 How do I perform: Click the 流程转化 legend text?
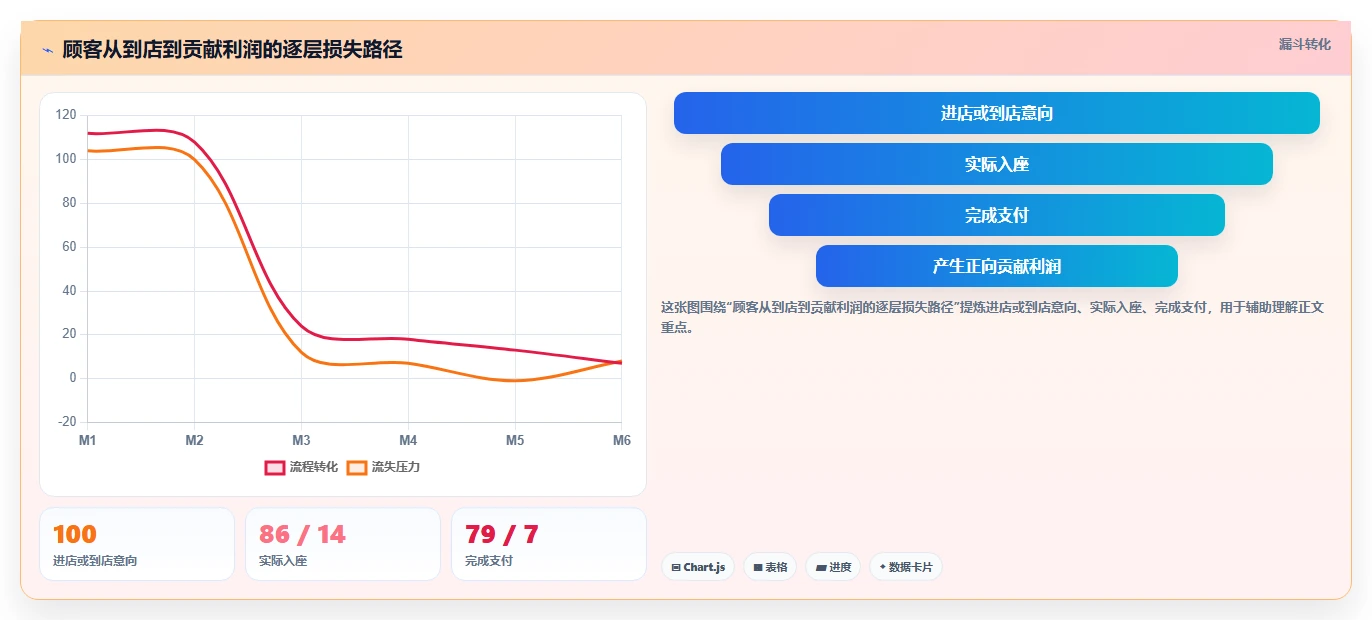click(x=314, y=467)
